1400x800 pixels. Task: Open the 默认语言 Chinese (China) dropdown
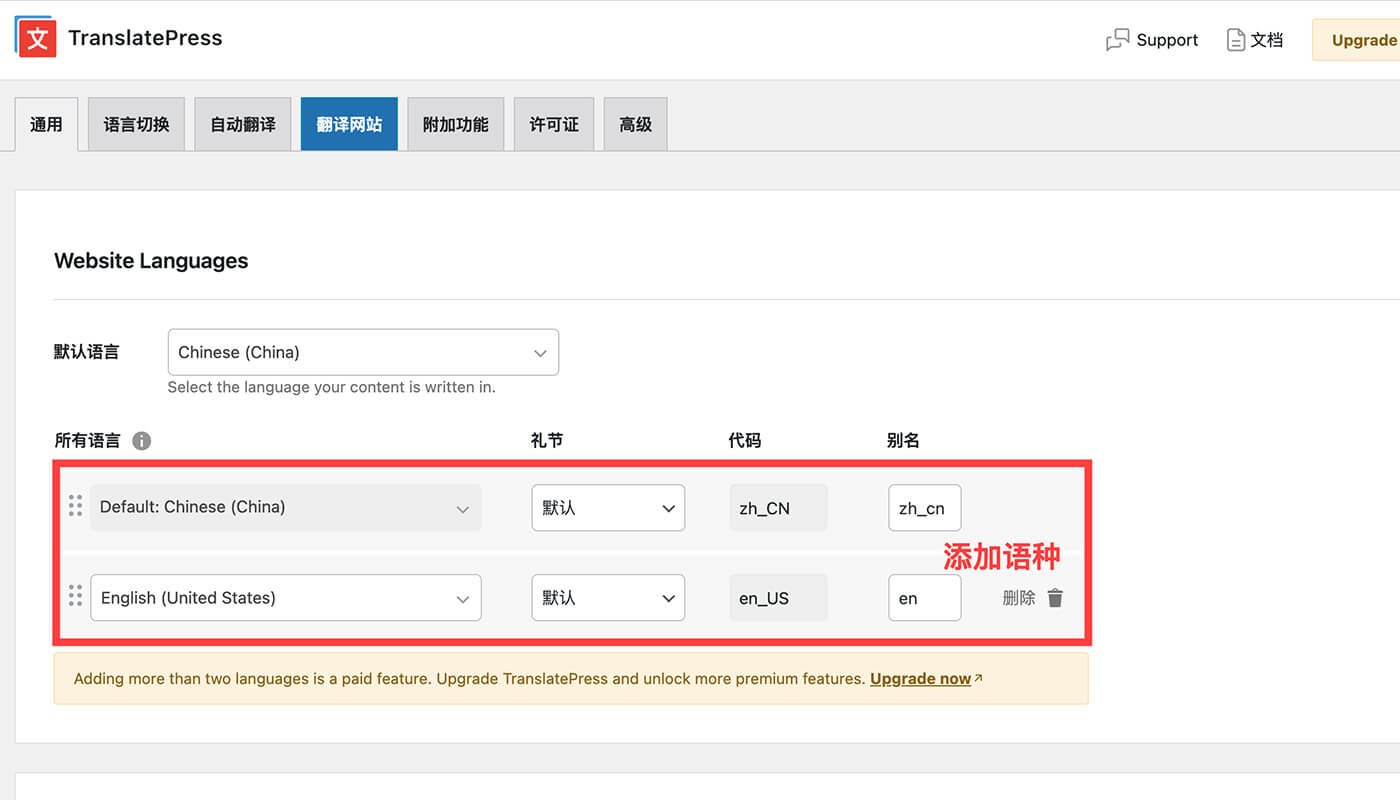(x=363, y=352)
